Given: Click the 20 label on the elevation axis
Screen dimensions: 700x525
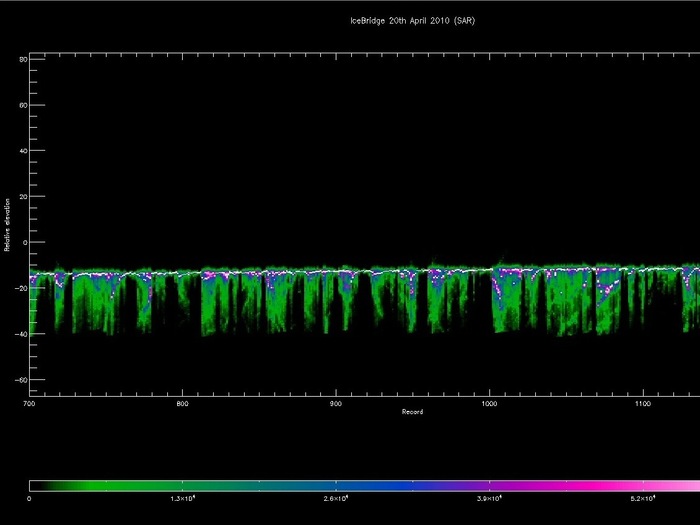Looking at the screenshot, I should pyautogui.click(x=22, y=196).
